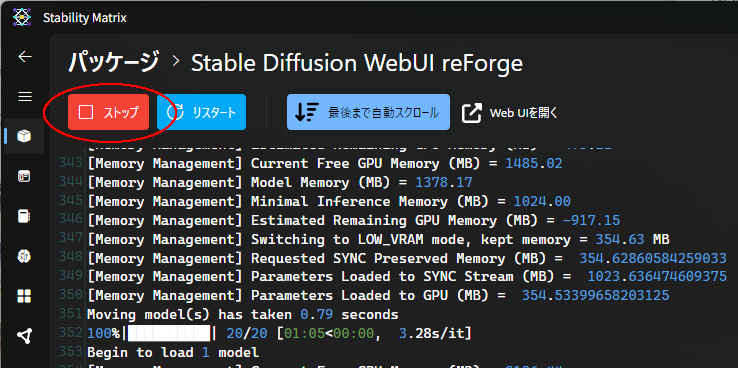Click Stable Diffusion WebUI reForge breadcrumb title
Image resolution: width=738 pixels, height=368 pixels.
coord(357,63)
